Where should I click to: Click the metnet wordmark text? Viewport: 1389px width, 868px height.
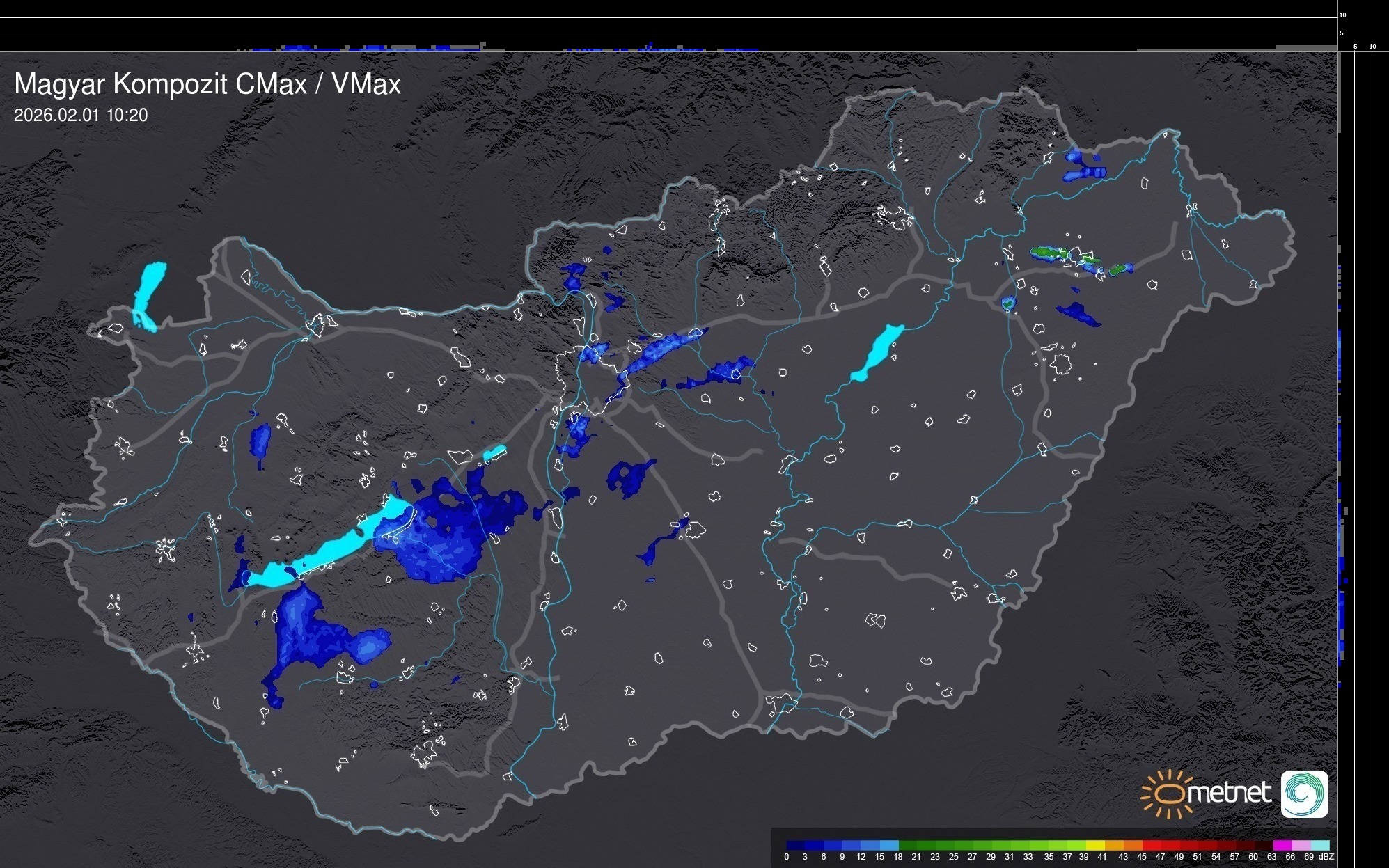1228,793
